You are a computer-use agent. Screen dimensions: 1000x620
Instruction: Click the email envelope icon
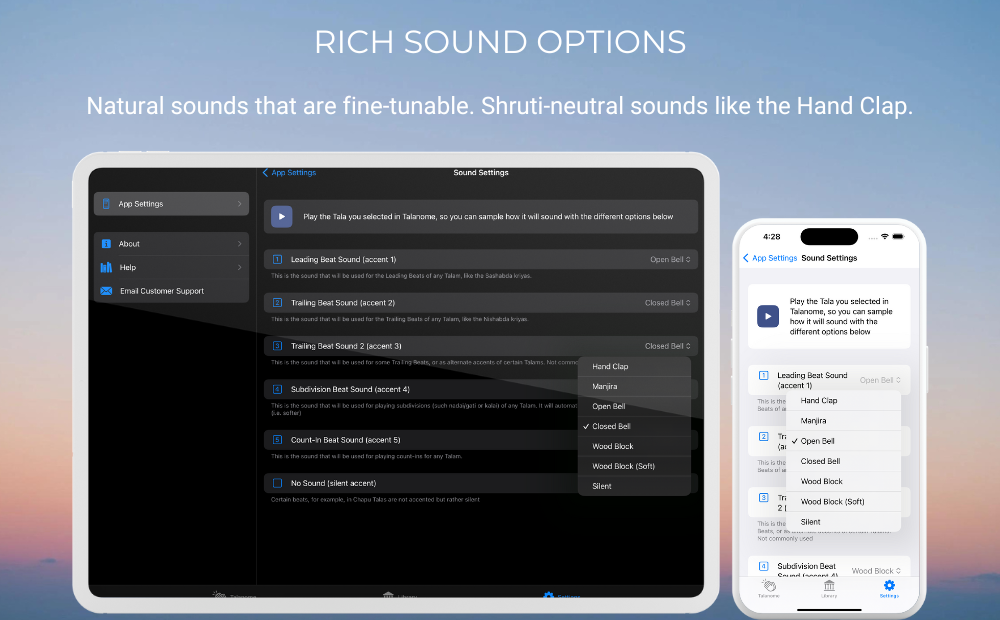pyautogui.click(x=107, y=291)
